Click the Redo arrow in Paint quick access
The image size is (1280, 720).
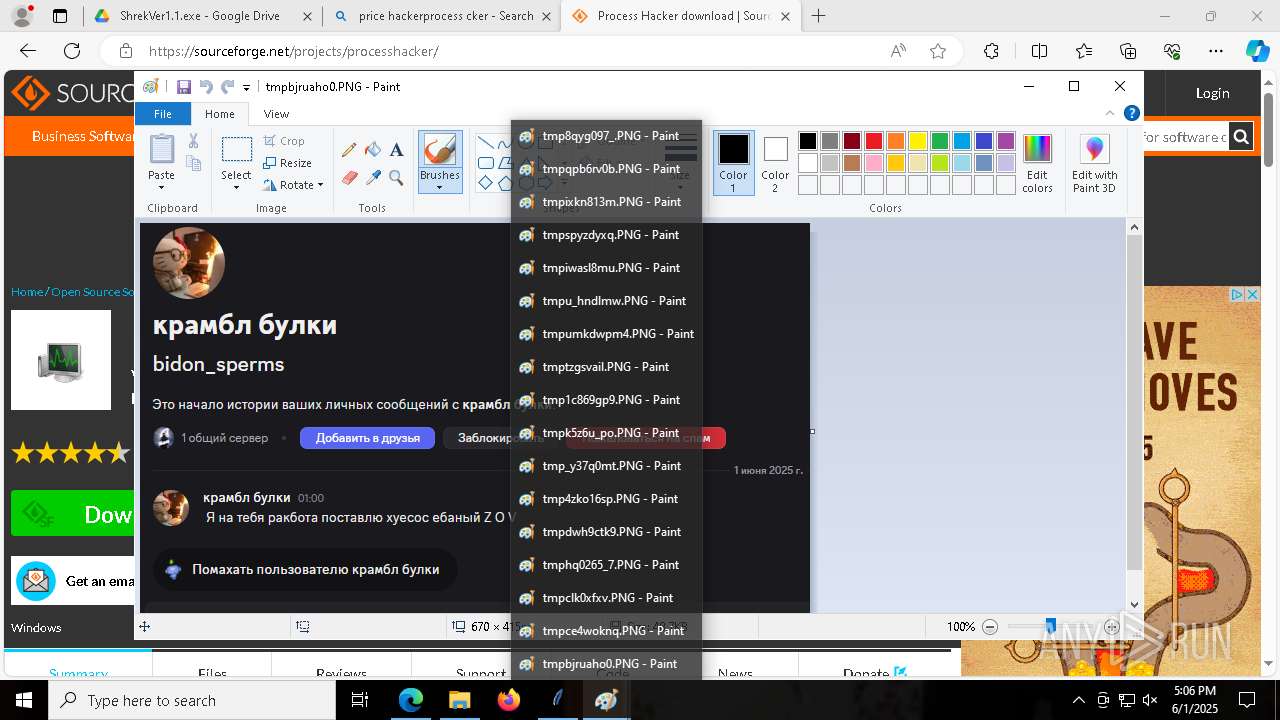click(227, 87)
